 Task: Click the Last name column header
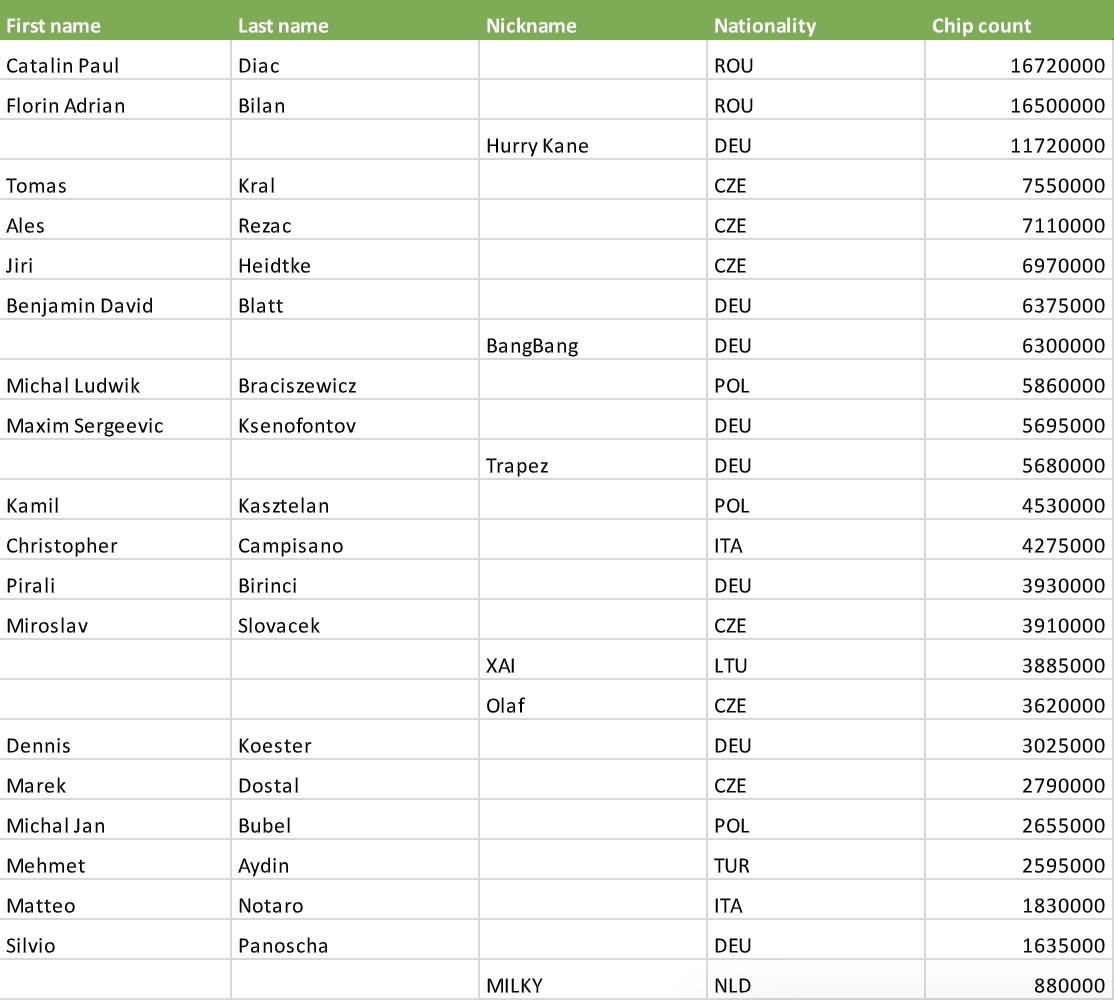[x=283, y=26]
